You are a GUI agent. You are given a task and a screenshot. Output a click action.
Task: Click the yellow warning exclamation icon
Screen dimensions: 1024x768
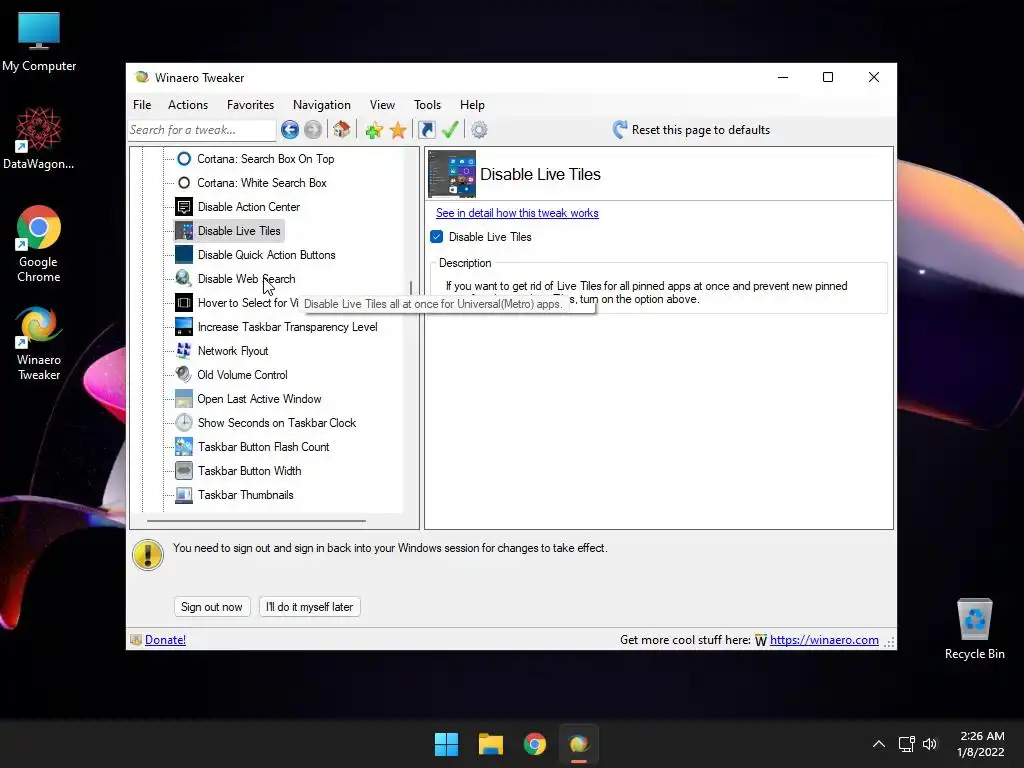pyautogui.click(x=148, y=555)
